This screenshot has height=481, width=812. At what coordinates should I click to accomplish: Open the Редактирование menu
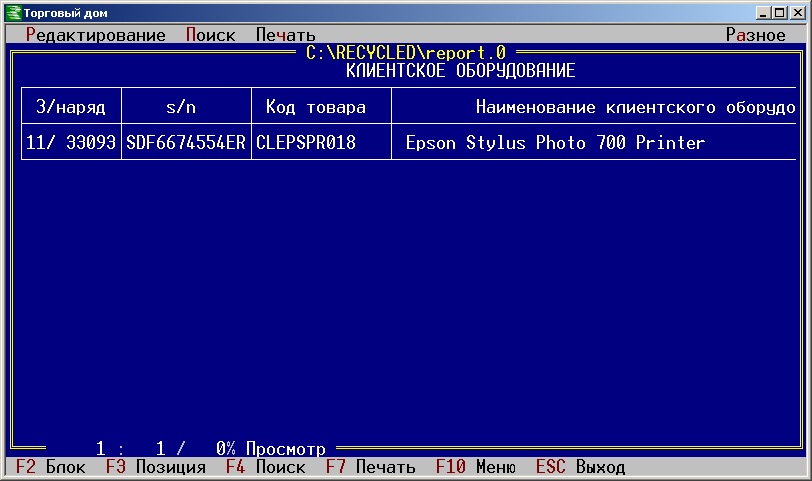(95, 35)
